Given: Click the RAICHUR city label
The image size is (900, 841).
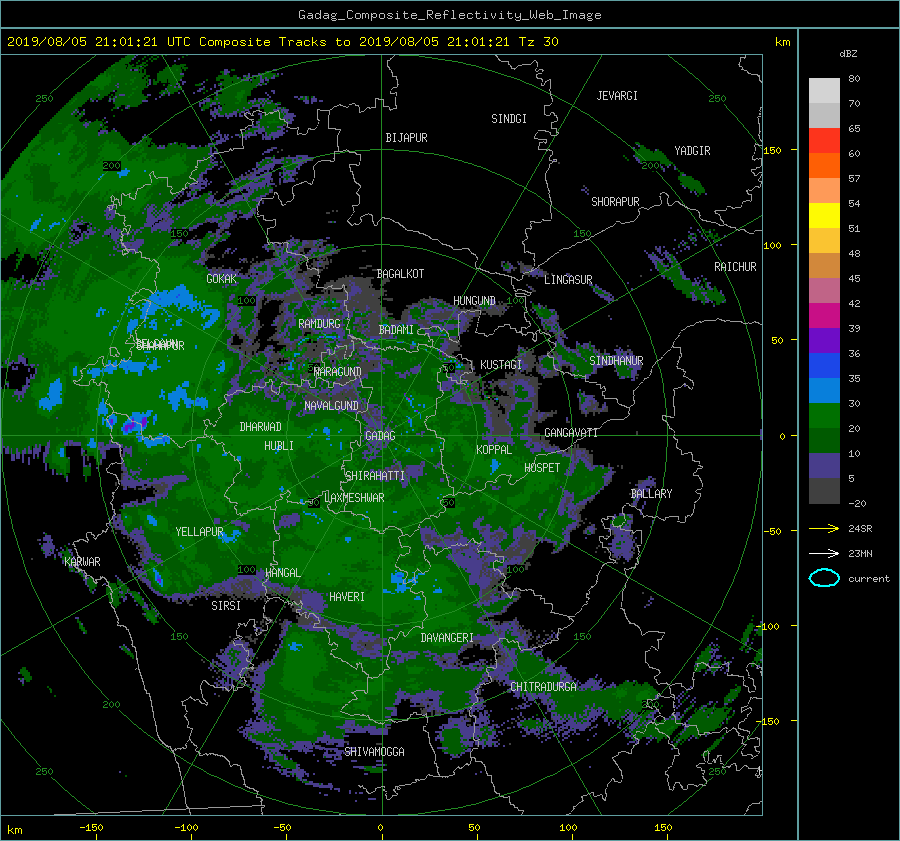Looking at the screenshot, I should point(735,267).
